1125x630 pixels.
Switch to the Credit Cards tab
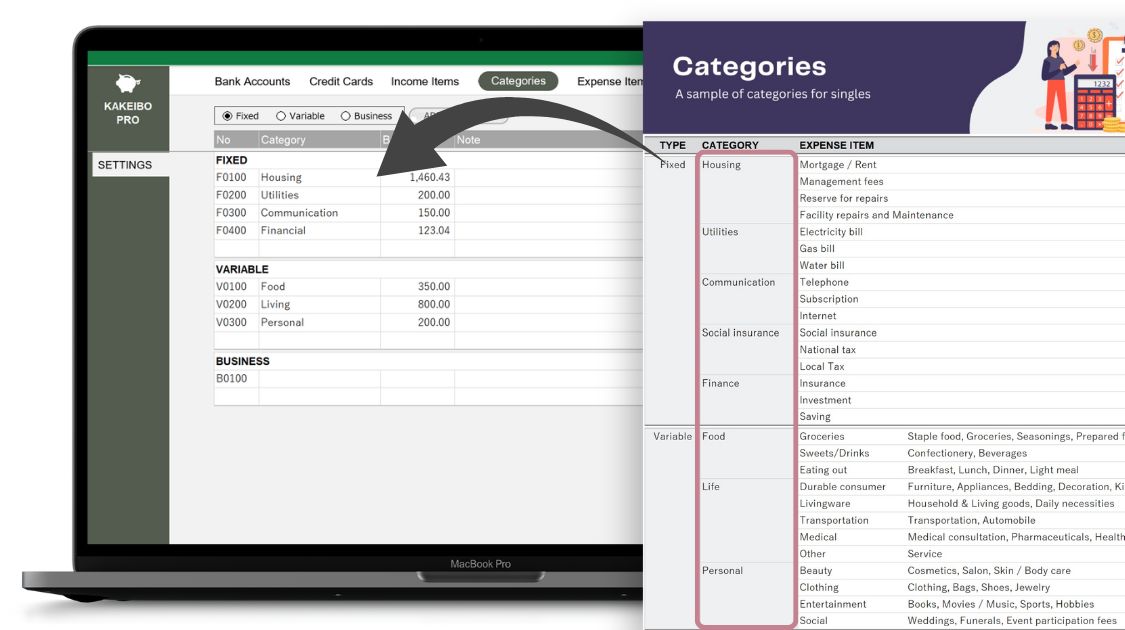341,82
